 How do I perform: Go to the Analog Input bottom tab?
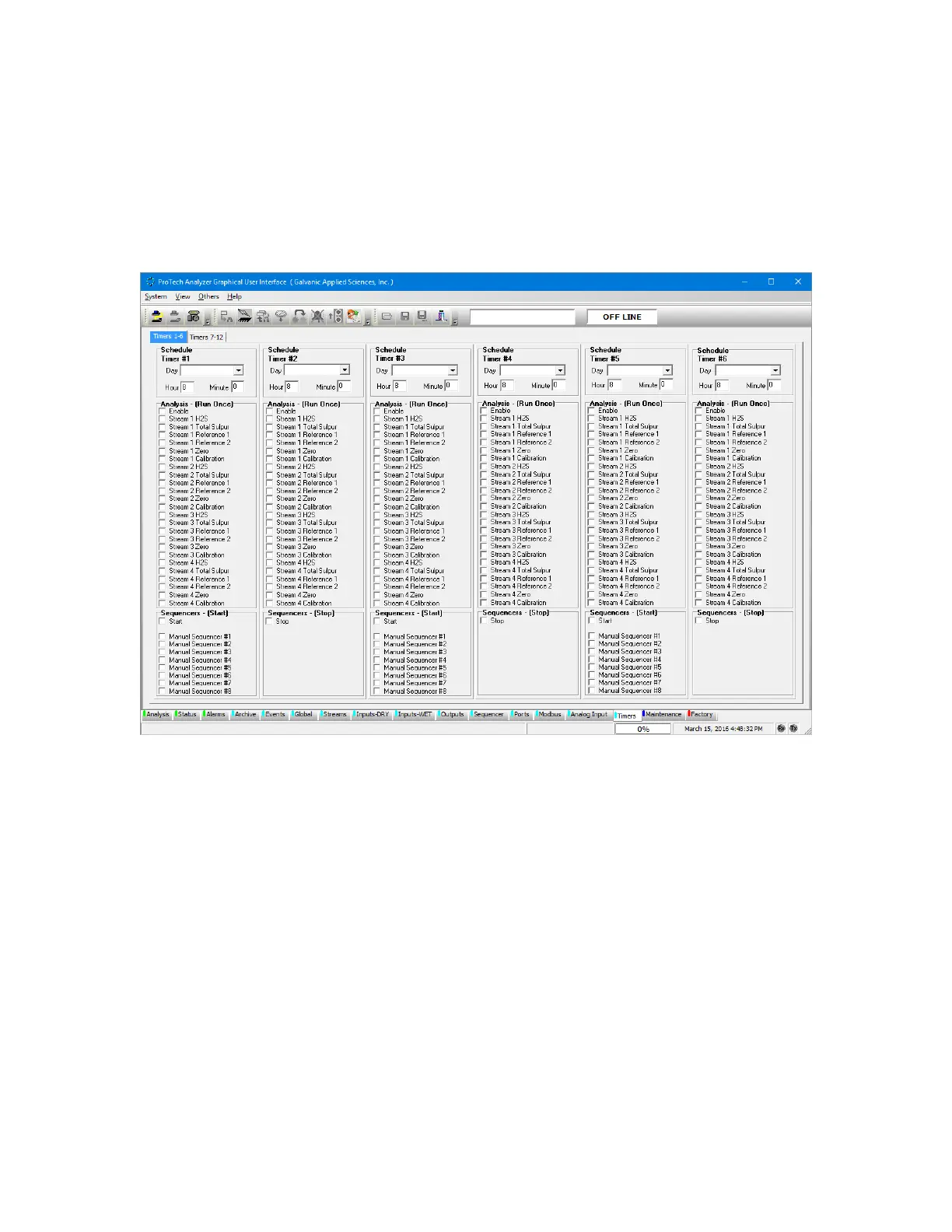[x=589, y=714]
